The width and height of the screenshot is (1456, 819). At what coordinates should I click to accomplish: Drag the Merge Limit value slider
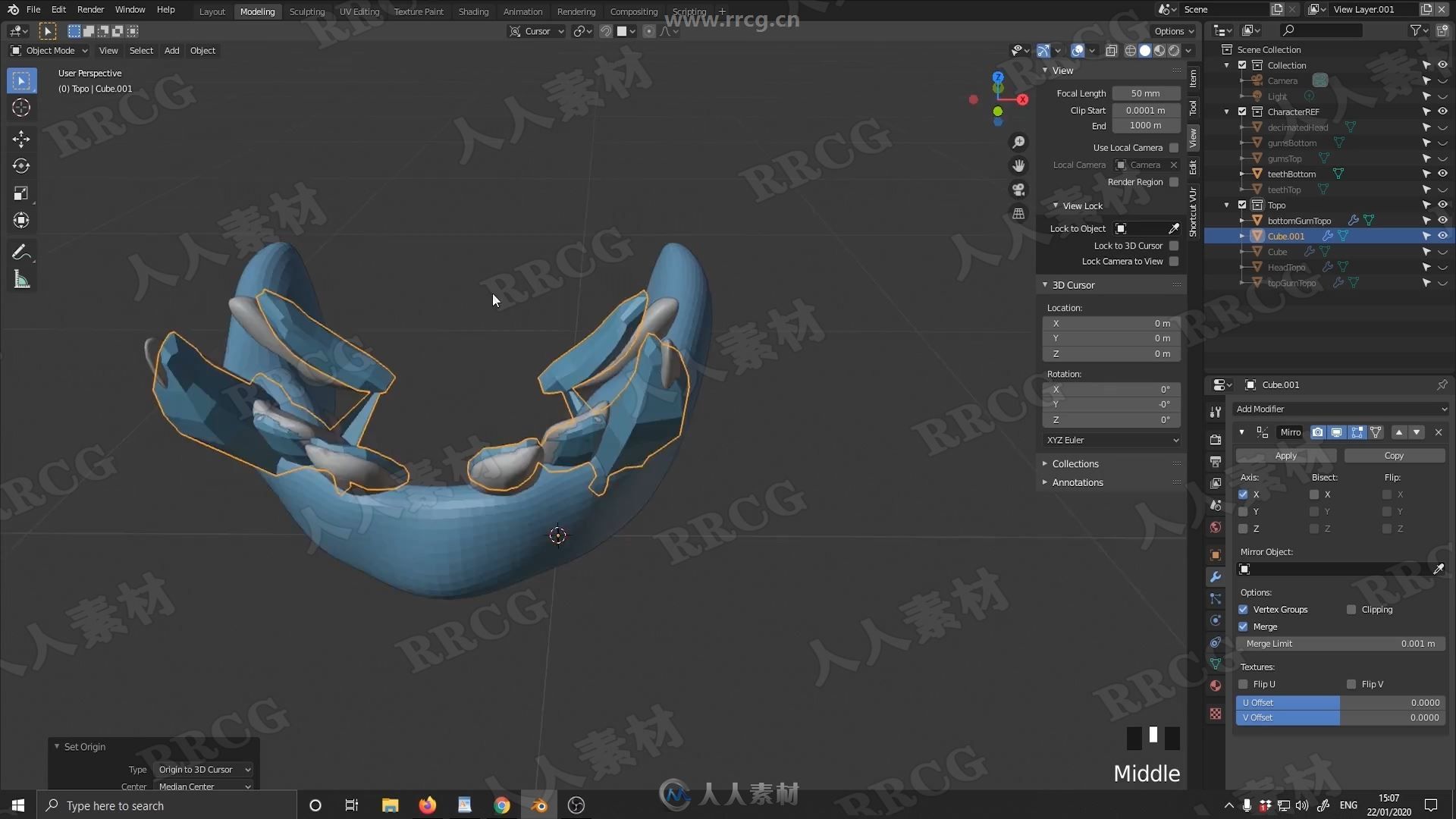point(1341,643)
